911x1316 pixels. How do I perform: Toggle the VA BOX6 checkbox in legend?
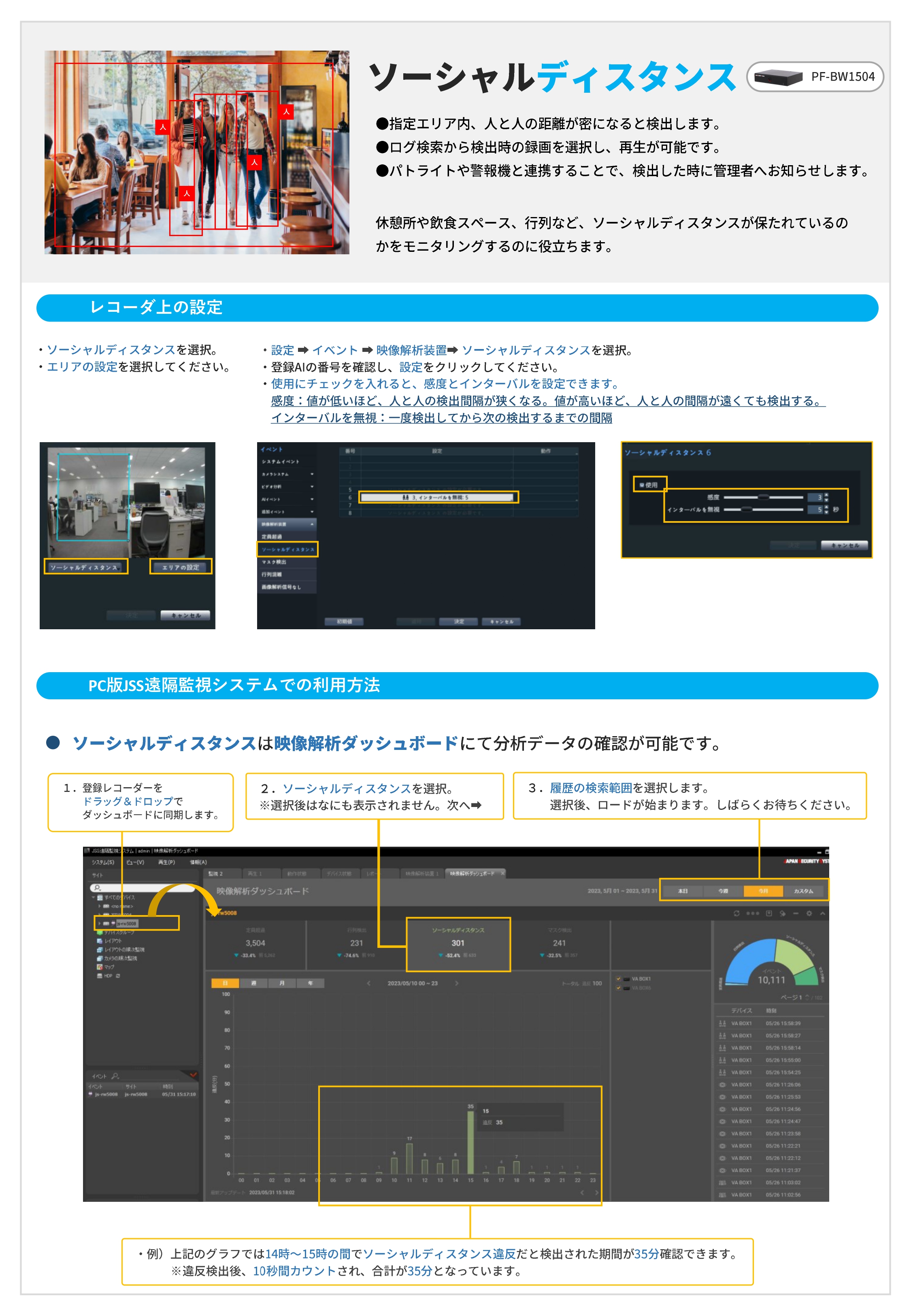(618, 988)
